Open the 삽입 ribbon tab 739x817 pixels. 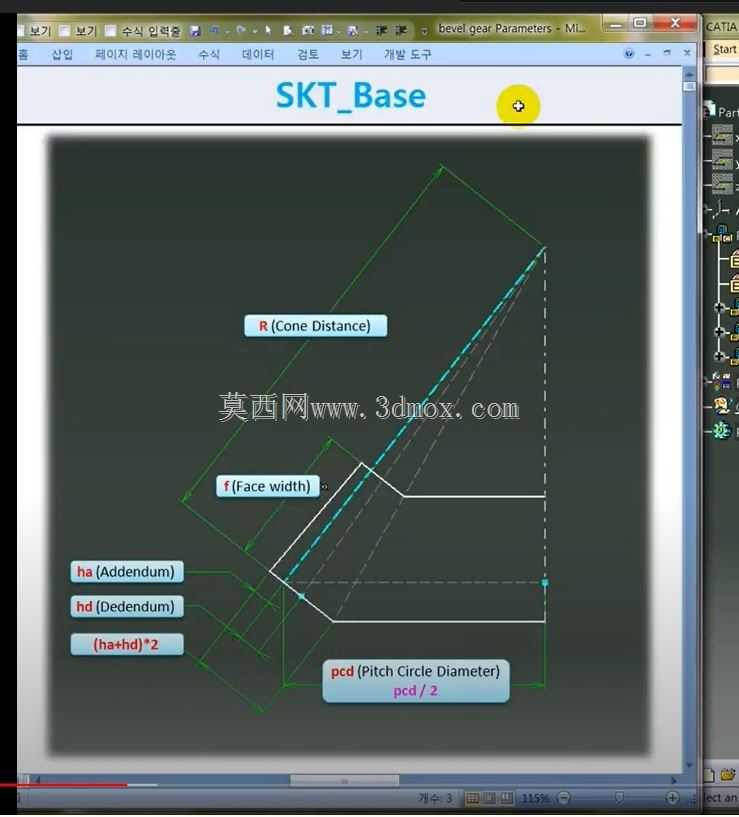[62, 54]
